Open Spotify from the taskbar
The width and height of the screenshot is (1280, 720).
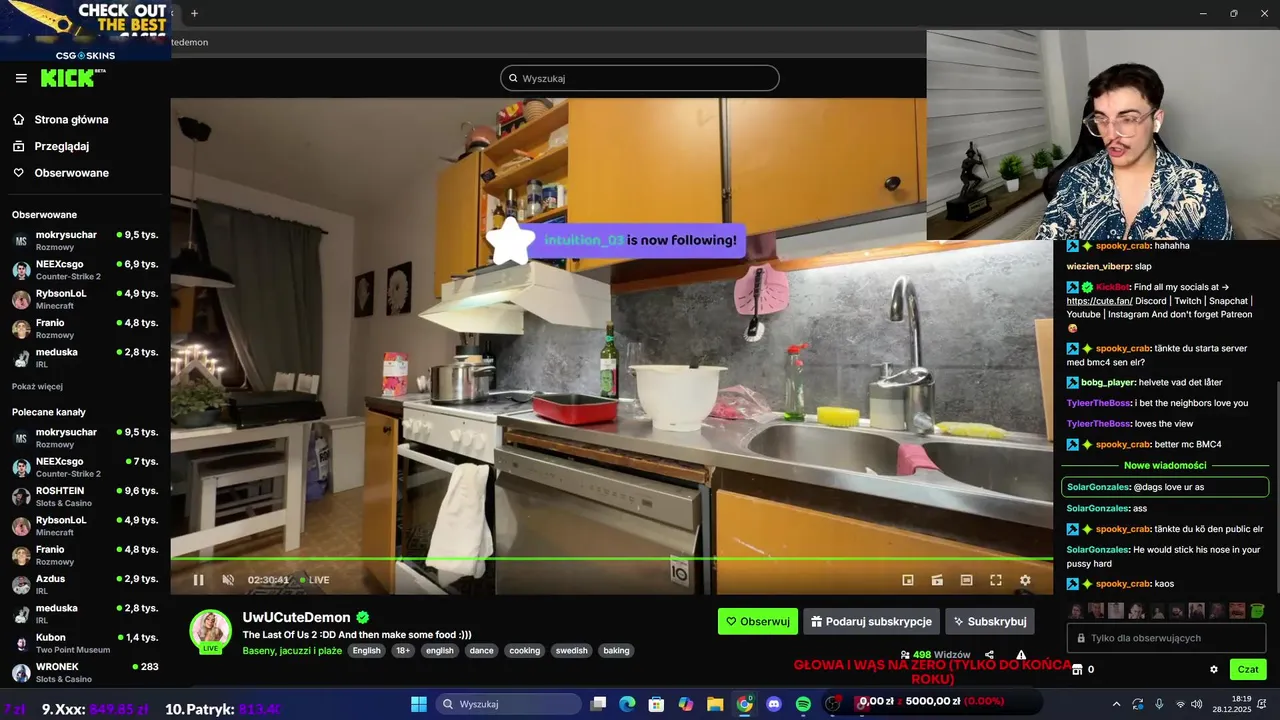pos(803,704)
